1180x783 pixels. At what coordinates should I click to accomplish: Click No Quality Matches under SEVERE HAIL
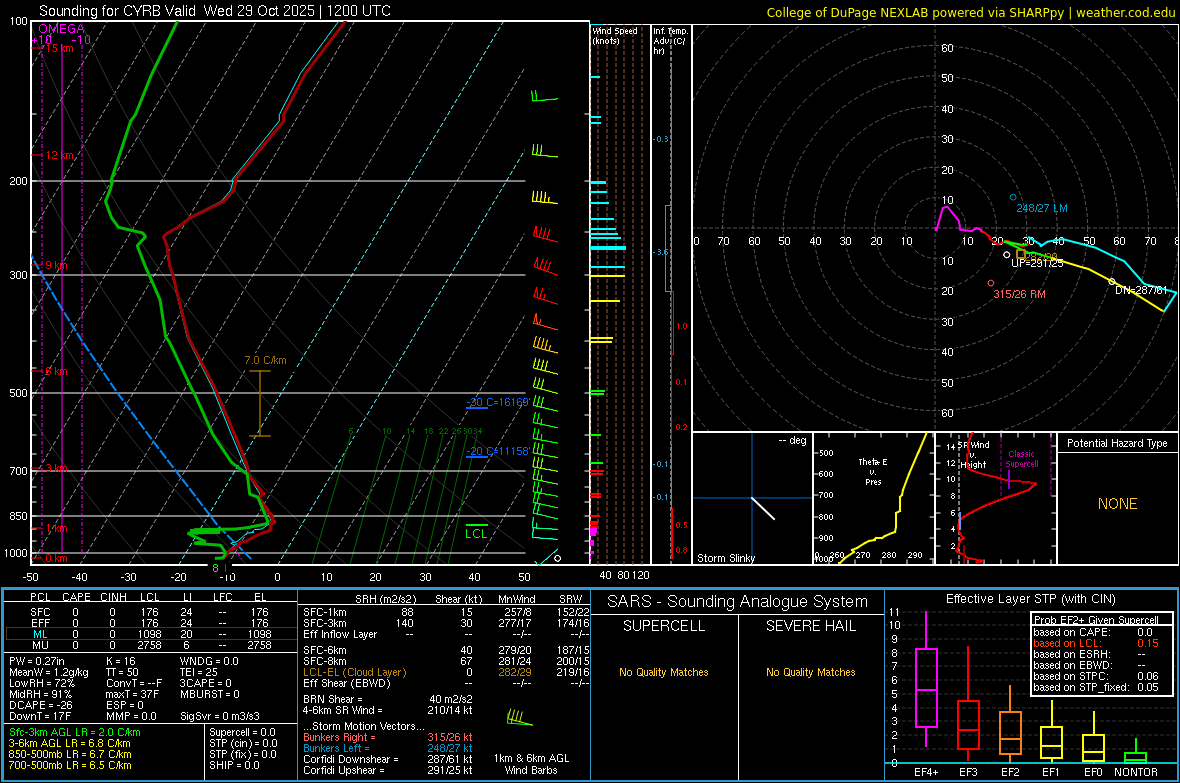tap(810, 672)
